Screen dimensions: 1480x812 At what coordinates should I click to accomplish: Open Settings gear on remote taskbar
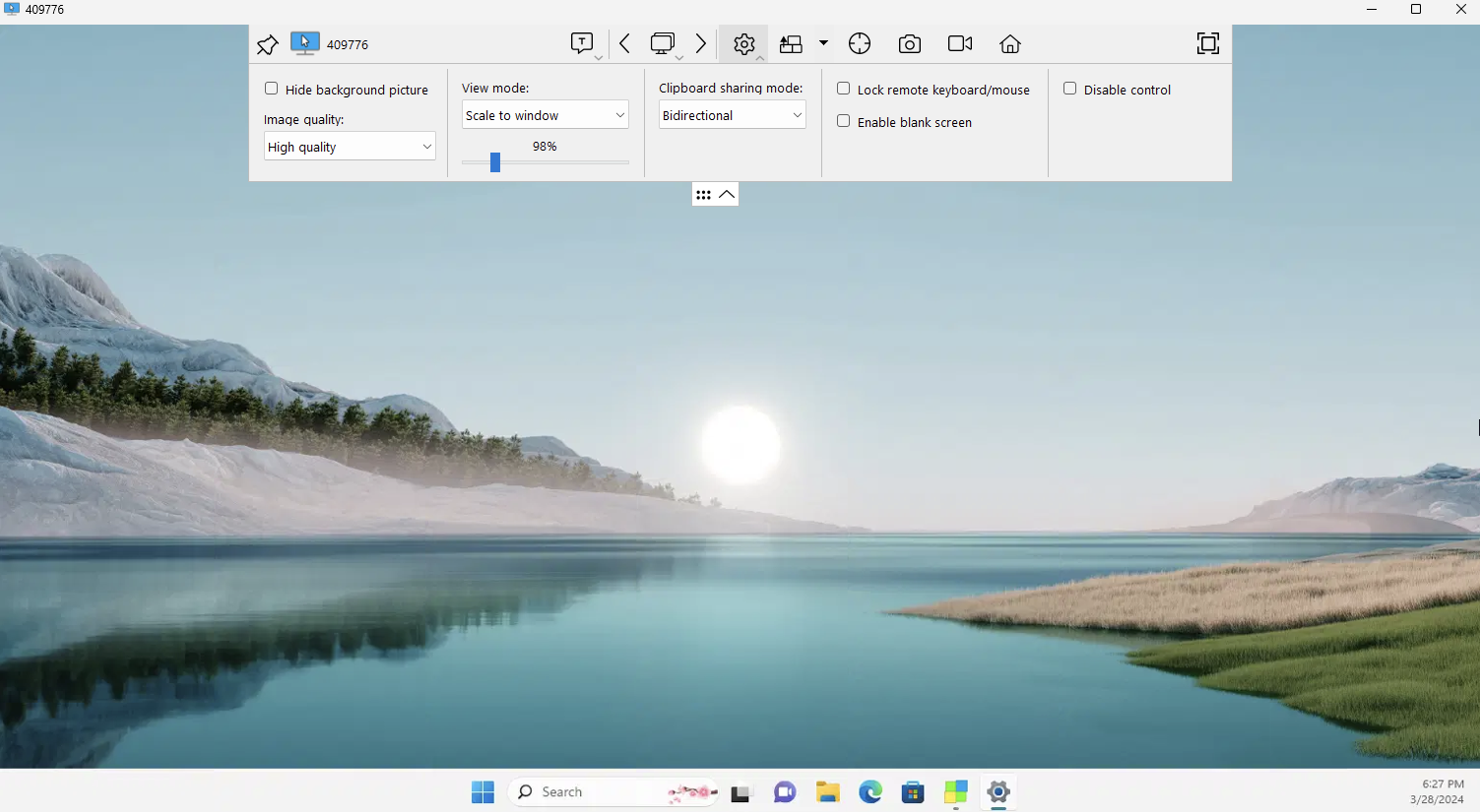(x=998, y=792)
